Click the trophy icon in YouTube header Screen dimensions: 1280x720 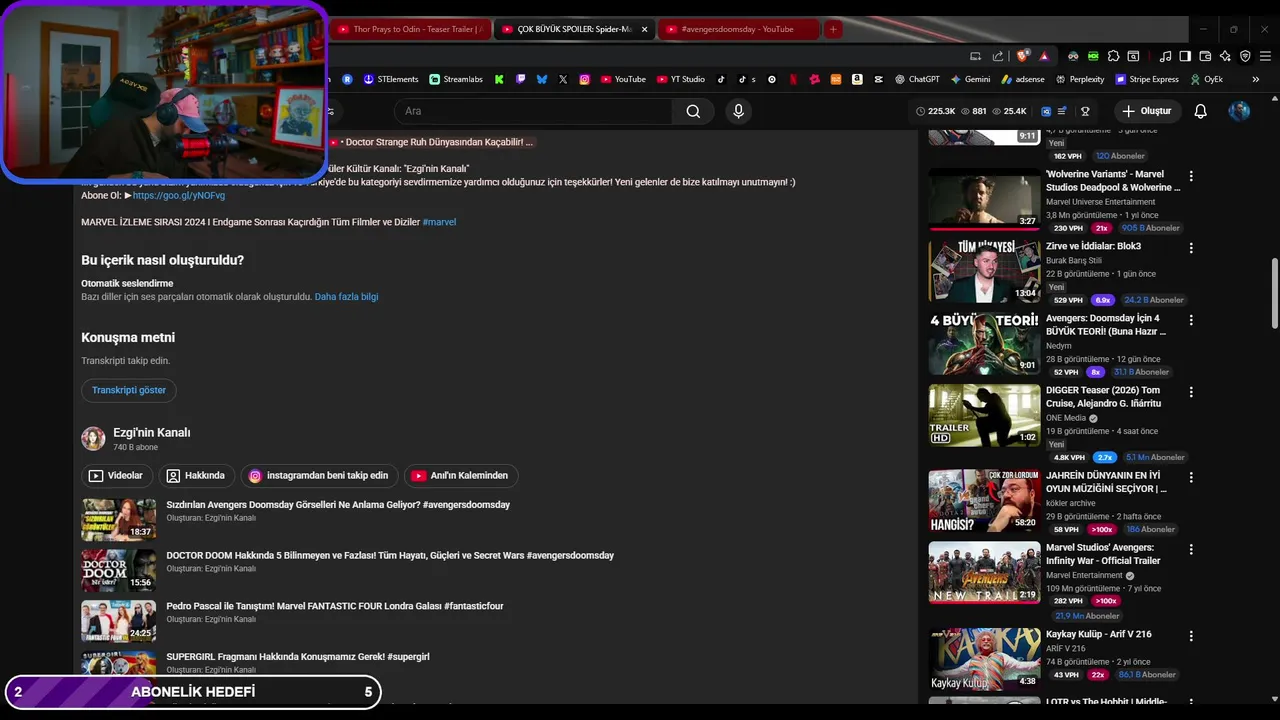(1085, 111)
